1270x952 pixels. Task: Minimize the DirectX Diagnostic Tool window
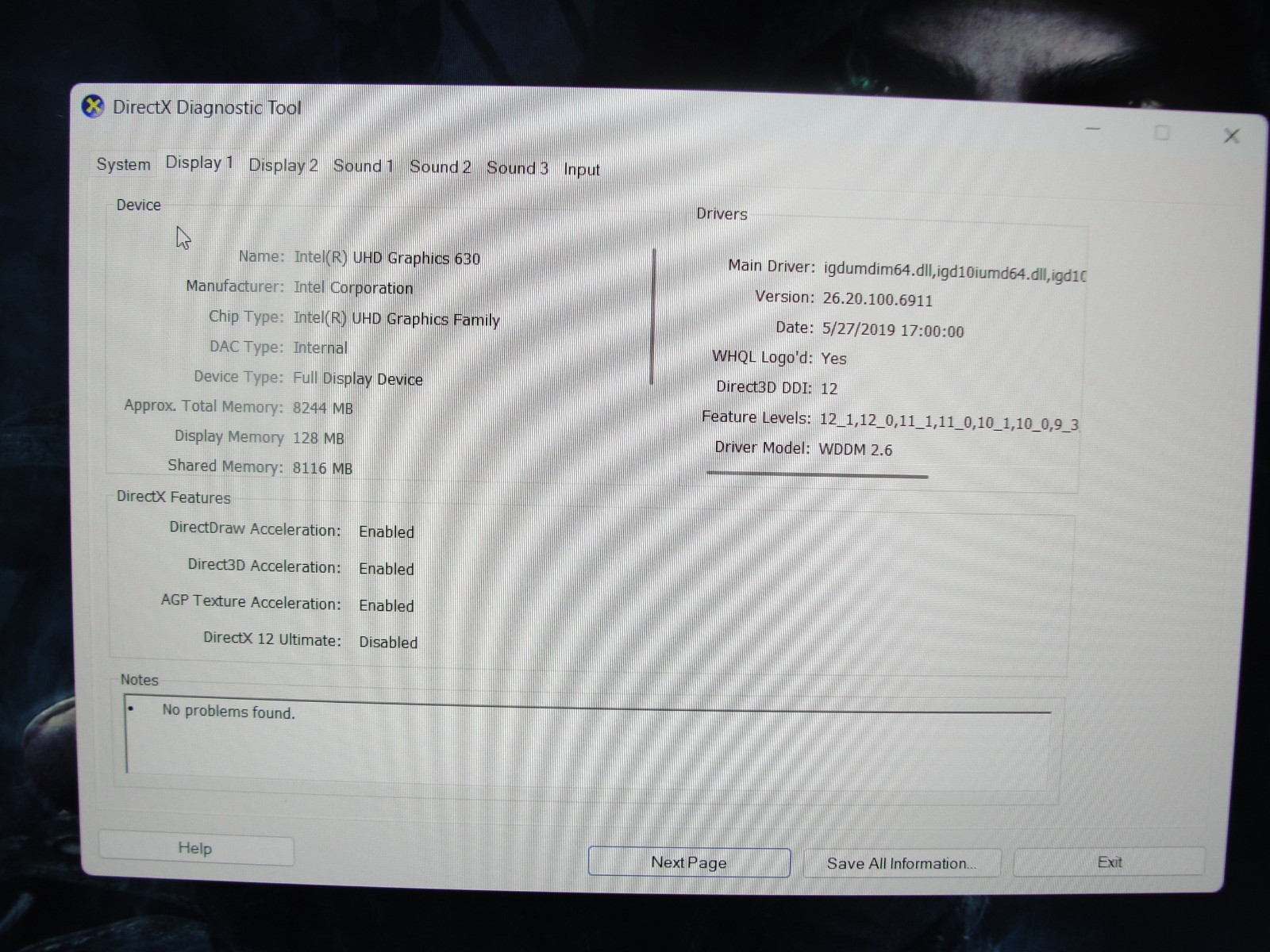1093,129
